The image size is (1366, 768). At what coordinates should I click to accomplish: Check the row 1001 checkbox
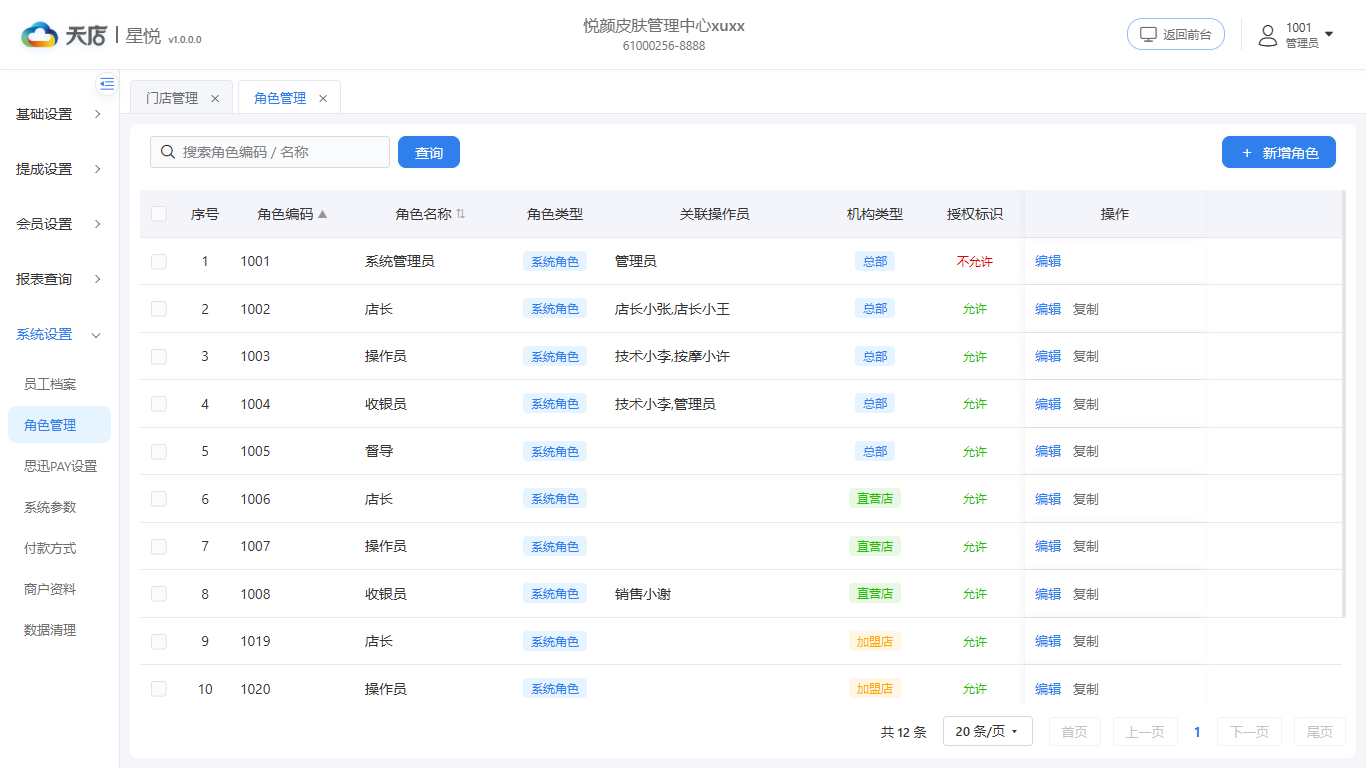click(x=159, y=261)
